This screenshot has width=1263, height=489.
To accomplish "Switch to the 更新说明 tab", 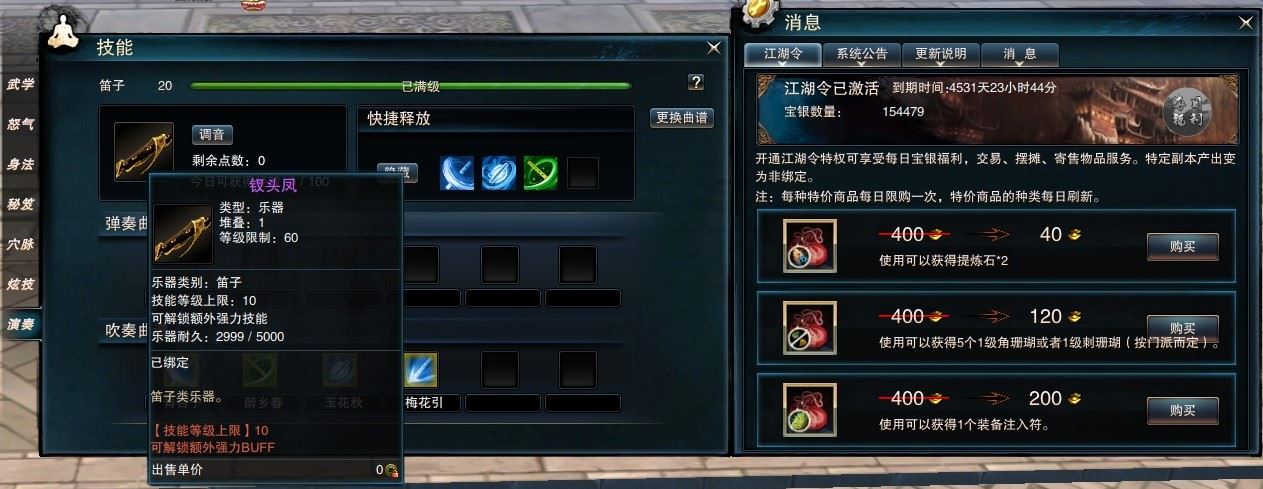I will [941, 54].
